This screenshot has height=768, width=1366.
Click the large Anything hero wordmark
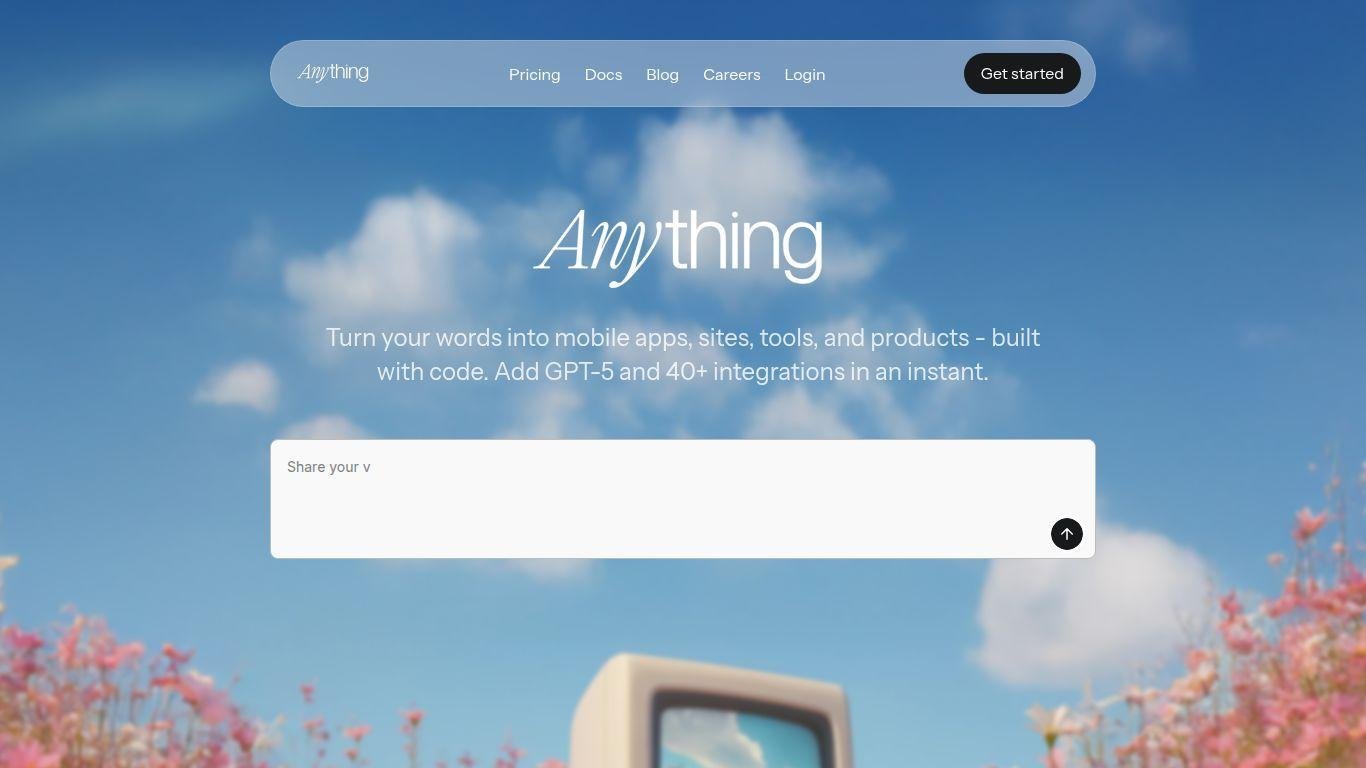(x=679, y=243)
